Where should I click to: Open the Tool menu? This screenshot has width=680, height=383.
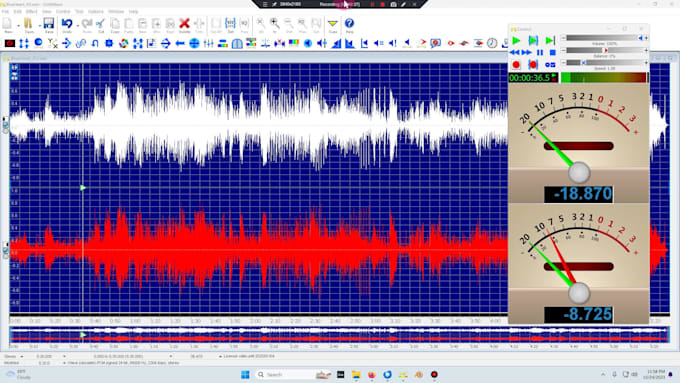(79, 11)
